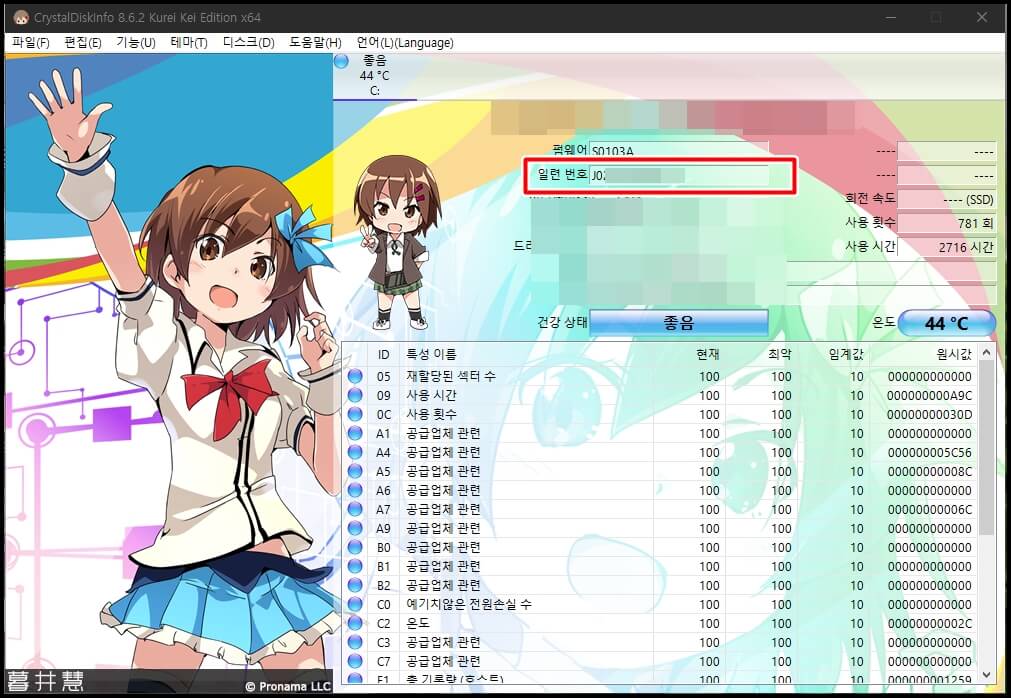Click the status orb for row A9

pos(355,528)
